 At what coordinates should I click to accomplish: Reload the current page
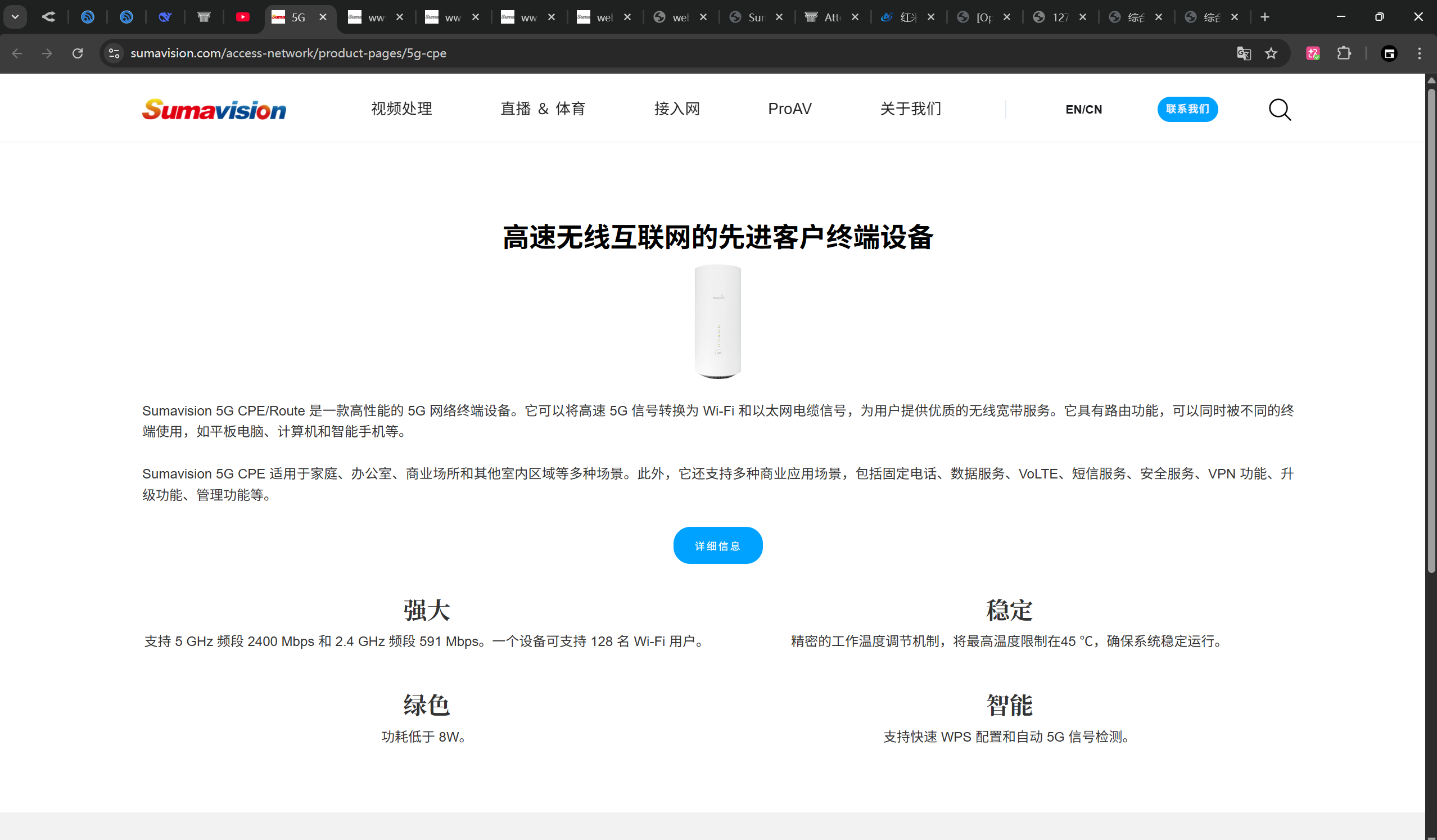click(78, 53)
